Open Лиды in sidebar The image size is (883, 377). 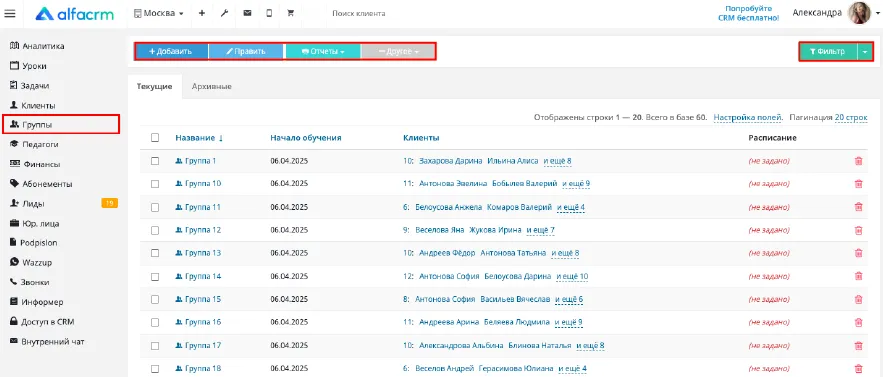[x=28, y=203]
